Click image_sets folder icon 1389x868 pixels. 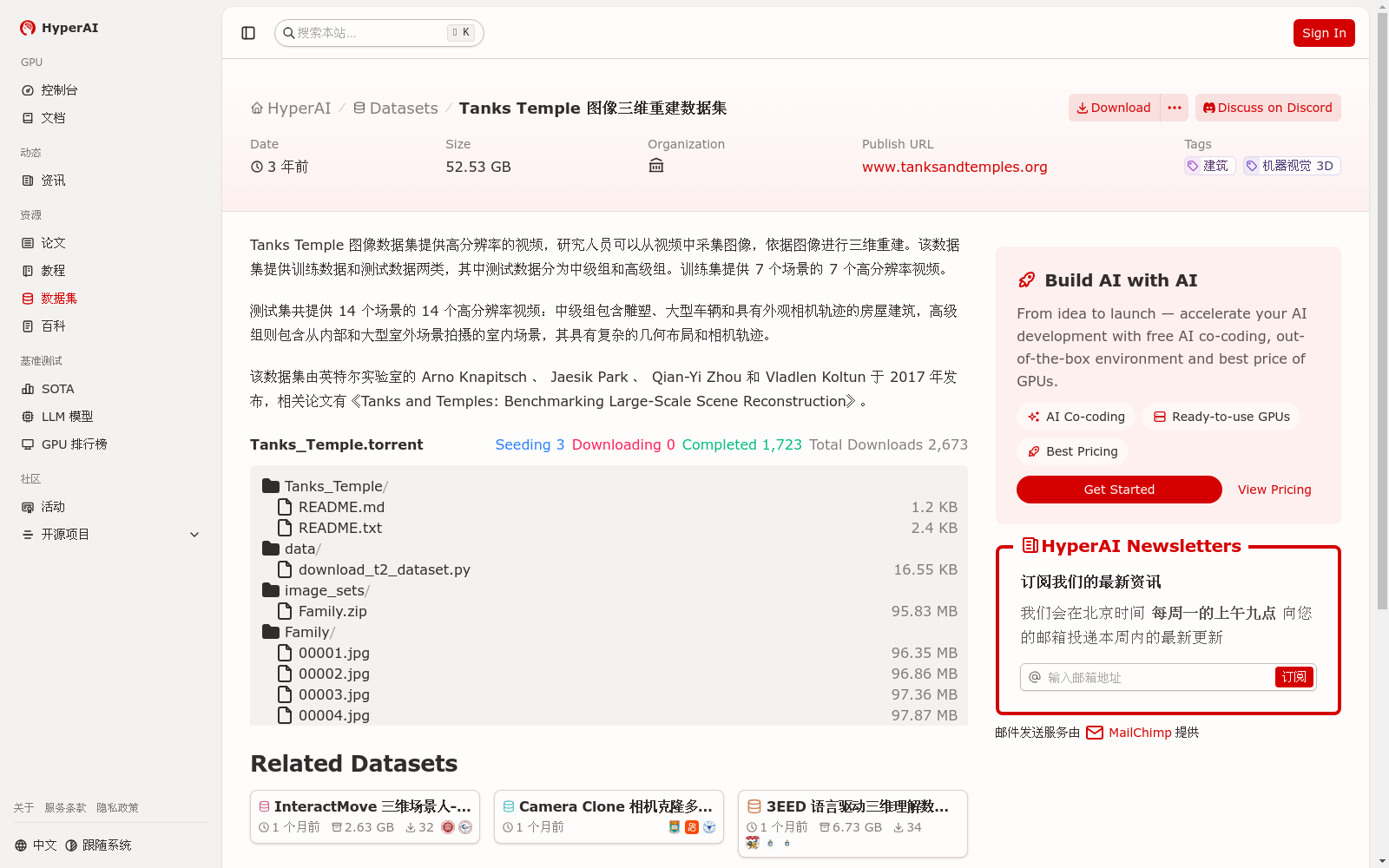[x=271, y=590]
